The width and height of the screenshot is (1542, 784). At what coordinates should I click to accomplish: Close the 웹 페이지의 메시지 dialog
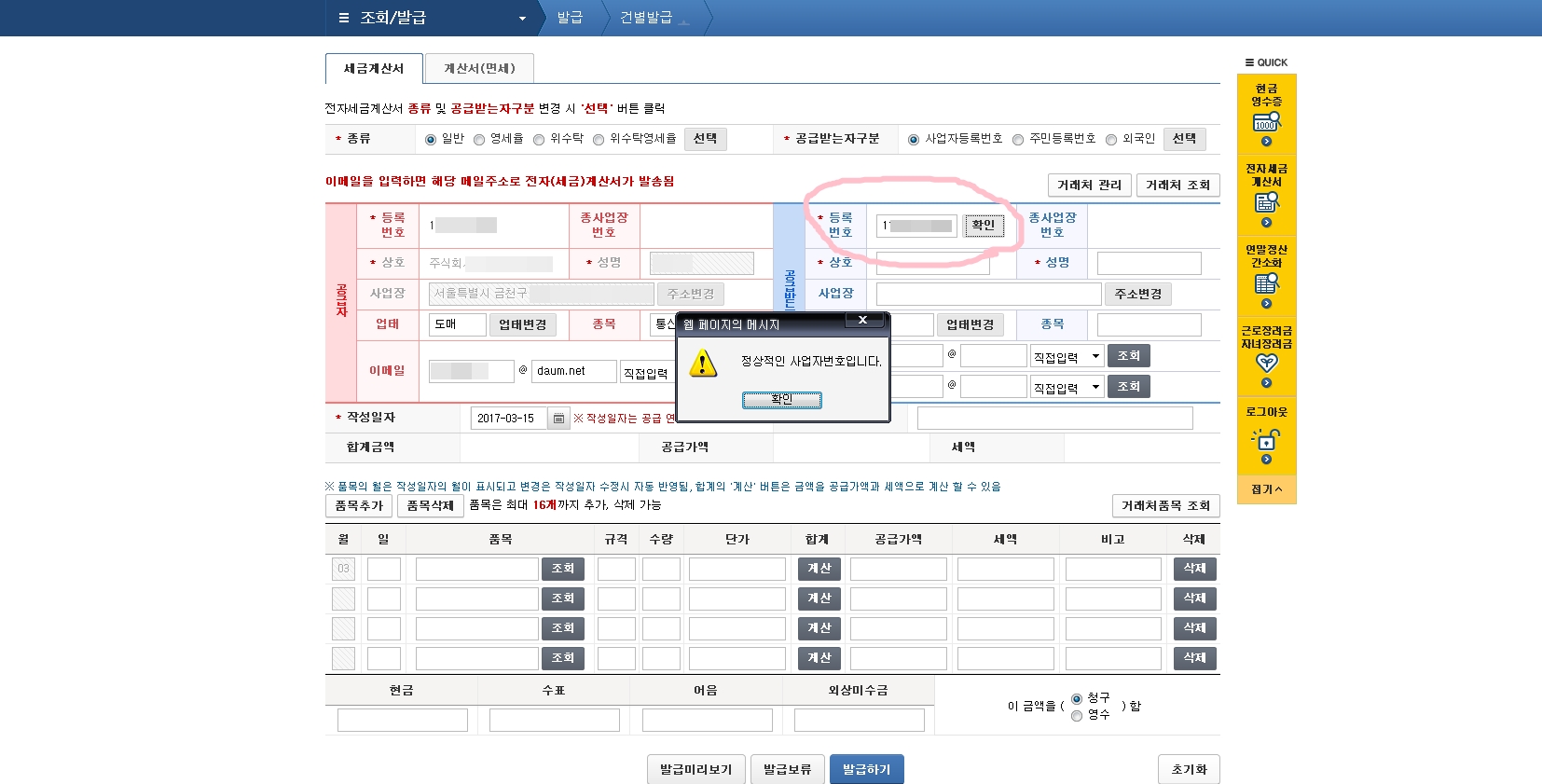(862, 320)
